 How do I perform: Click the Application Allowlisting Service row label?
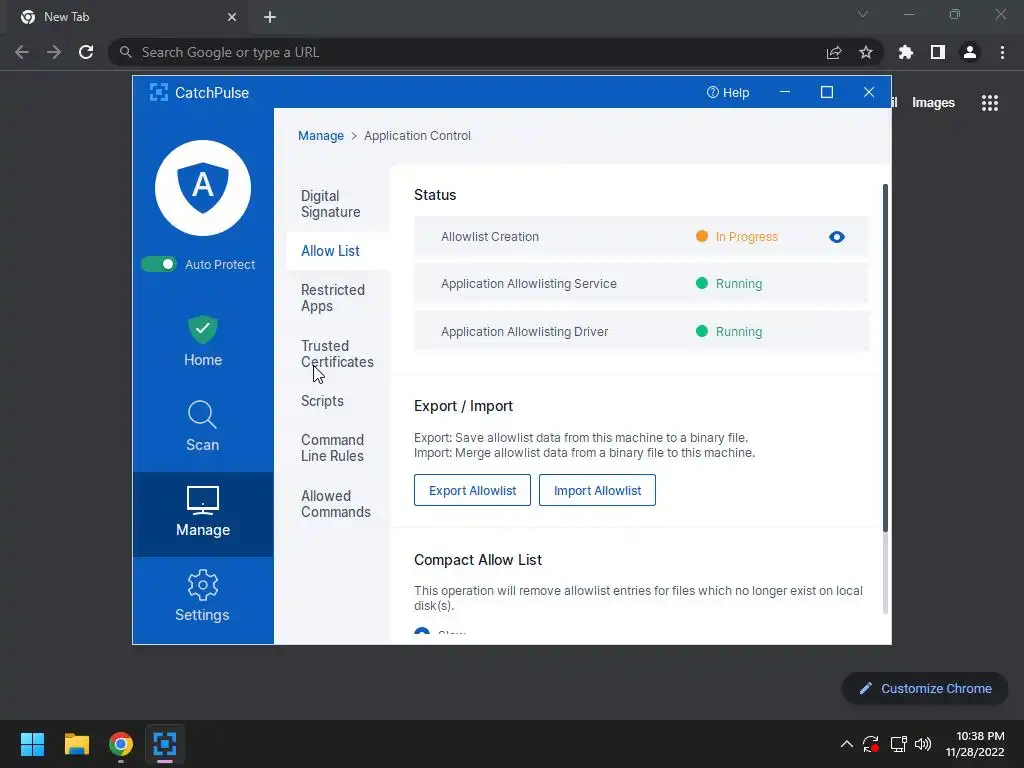(529, 284)
